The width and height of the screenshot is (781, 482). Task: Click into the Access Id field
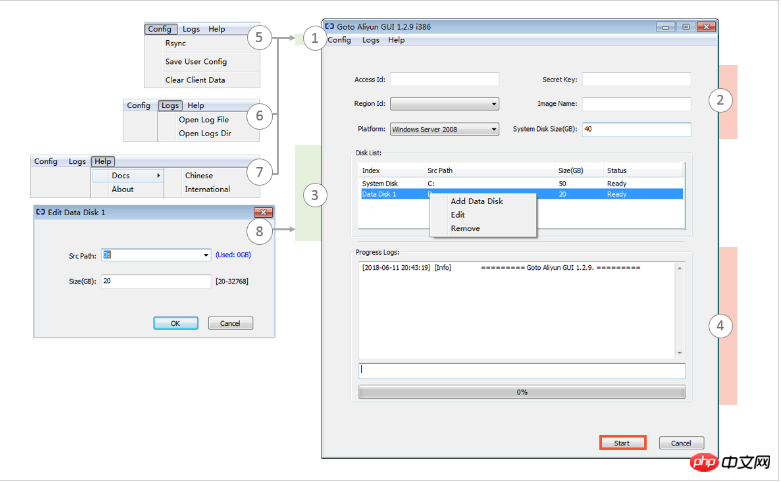click(444, 79)
